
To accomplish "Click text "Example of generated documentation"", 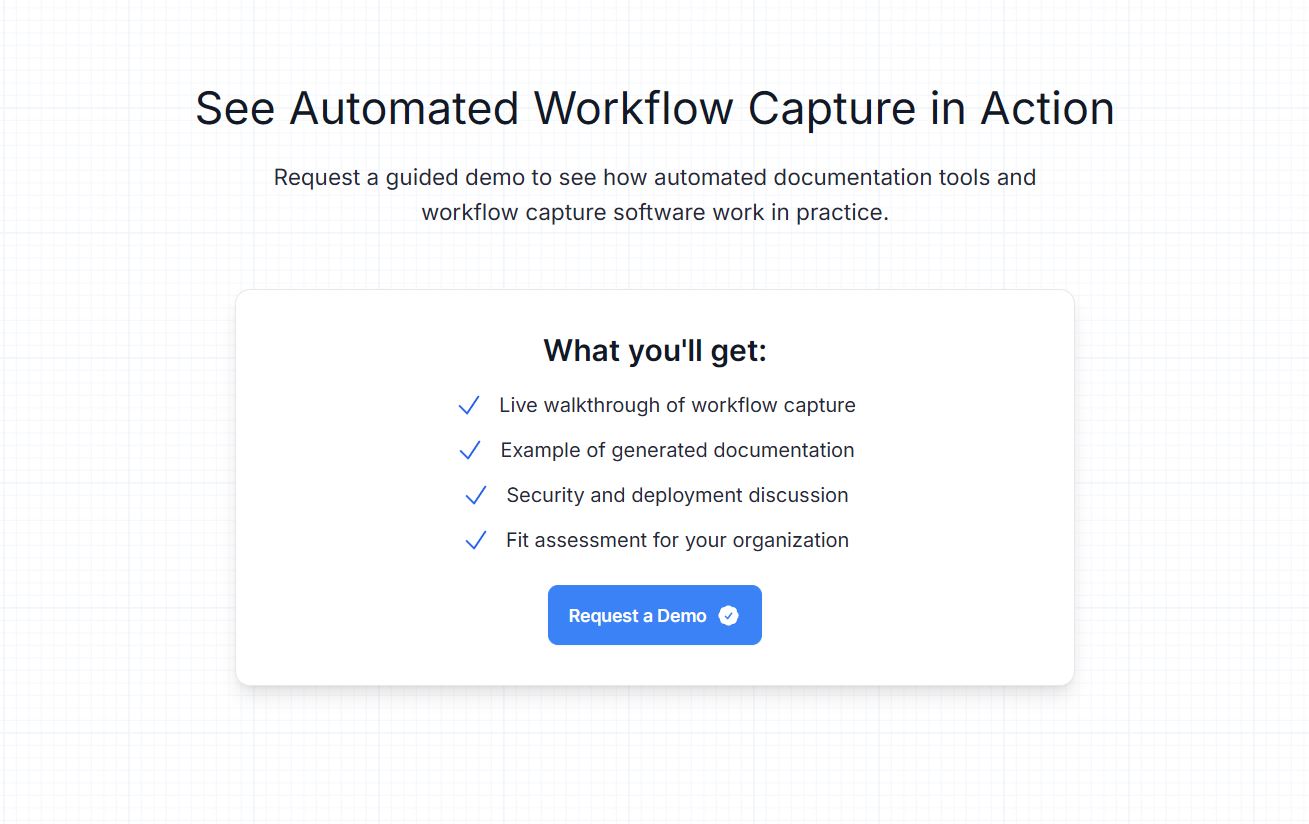I will [x=677, y=450].
